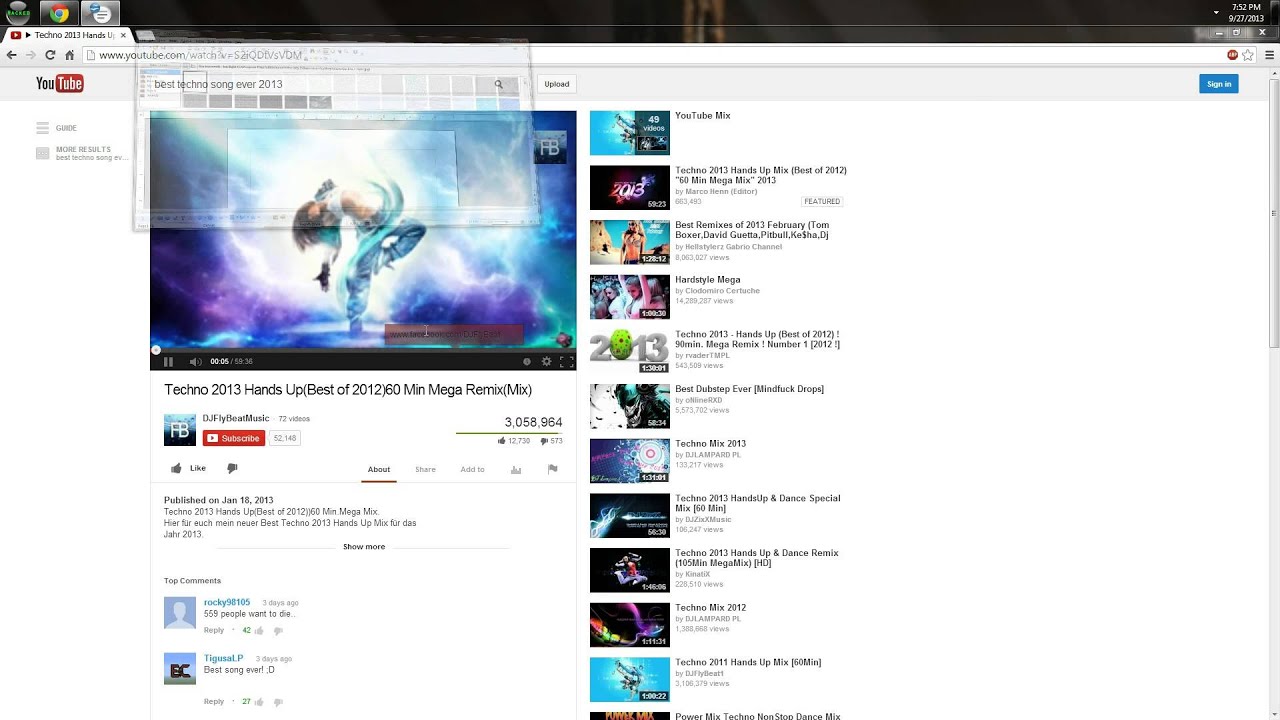Open Chrome from the taskbar
This screenshot has height=720, width=1280.
(x=59, y=14)
